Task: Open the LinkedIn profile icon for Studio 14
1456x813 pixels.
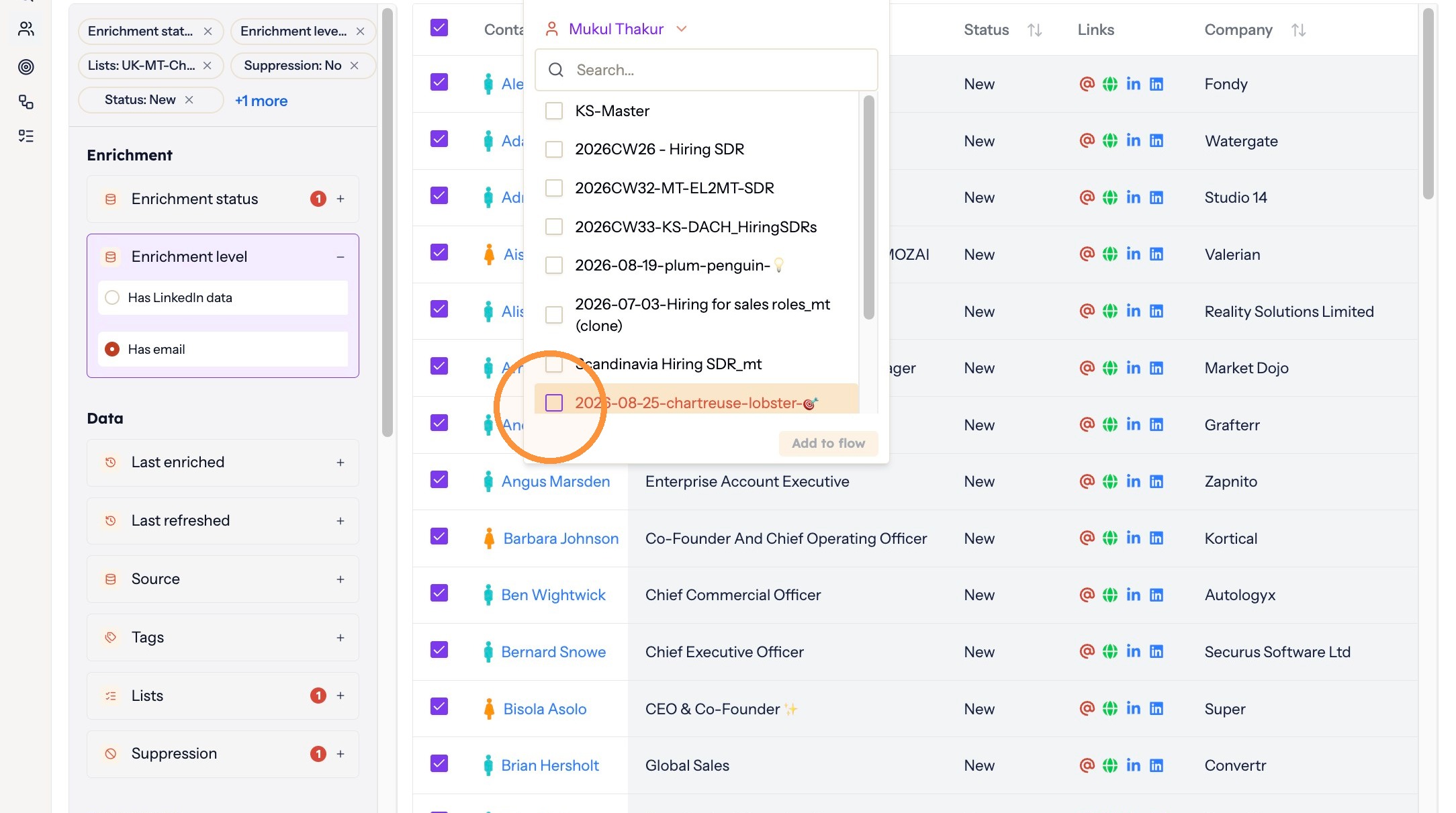Action: pyautogui.click(x=1133, y=197)
